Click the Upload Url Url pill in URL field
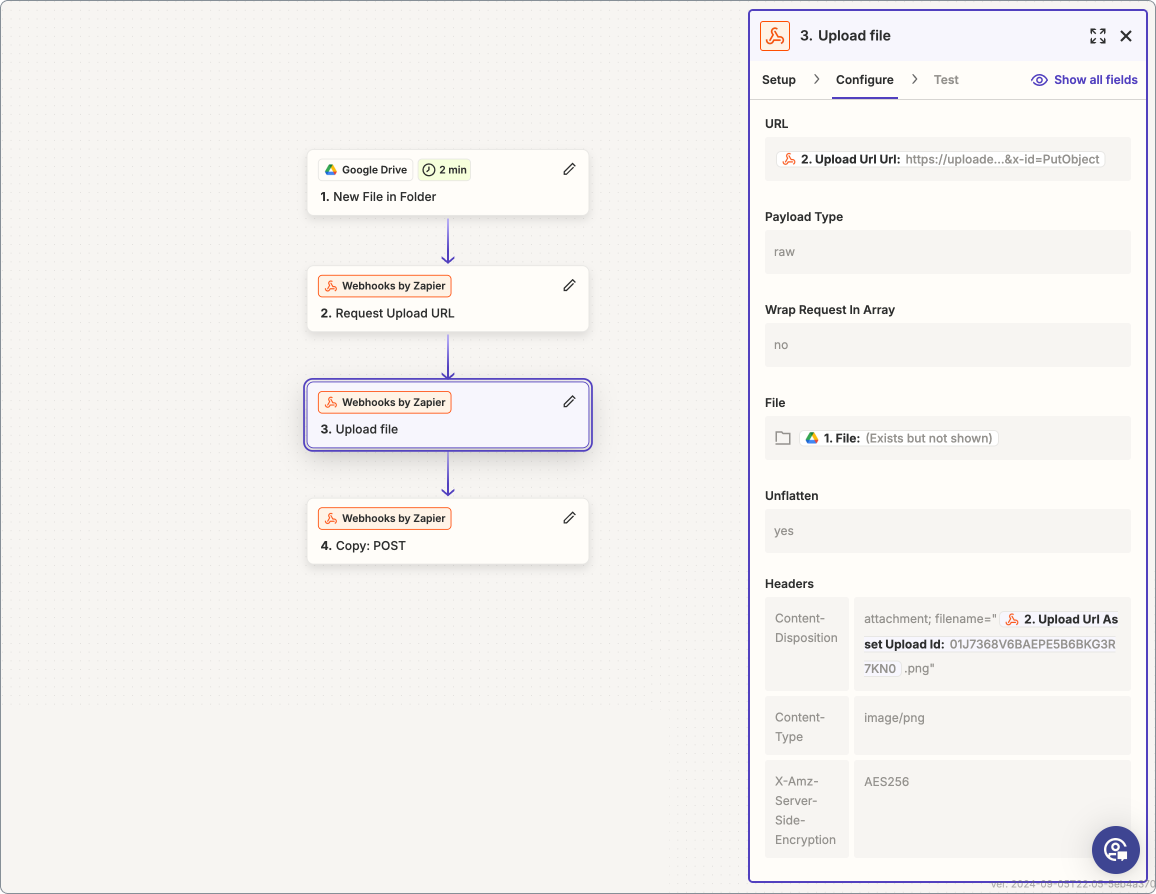1156x894 pixels. (x=941, y=159)
